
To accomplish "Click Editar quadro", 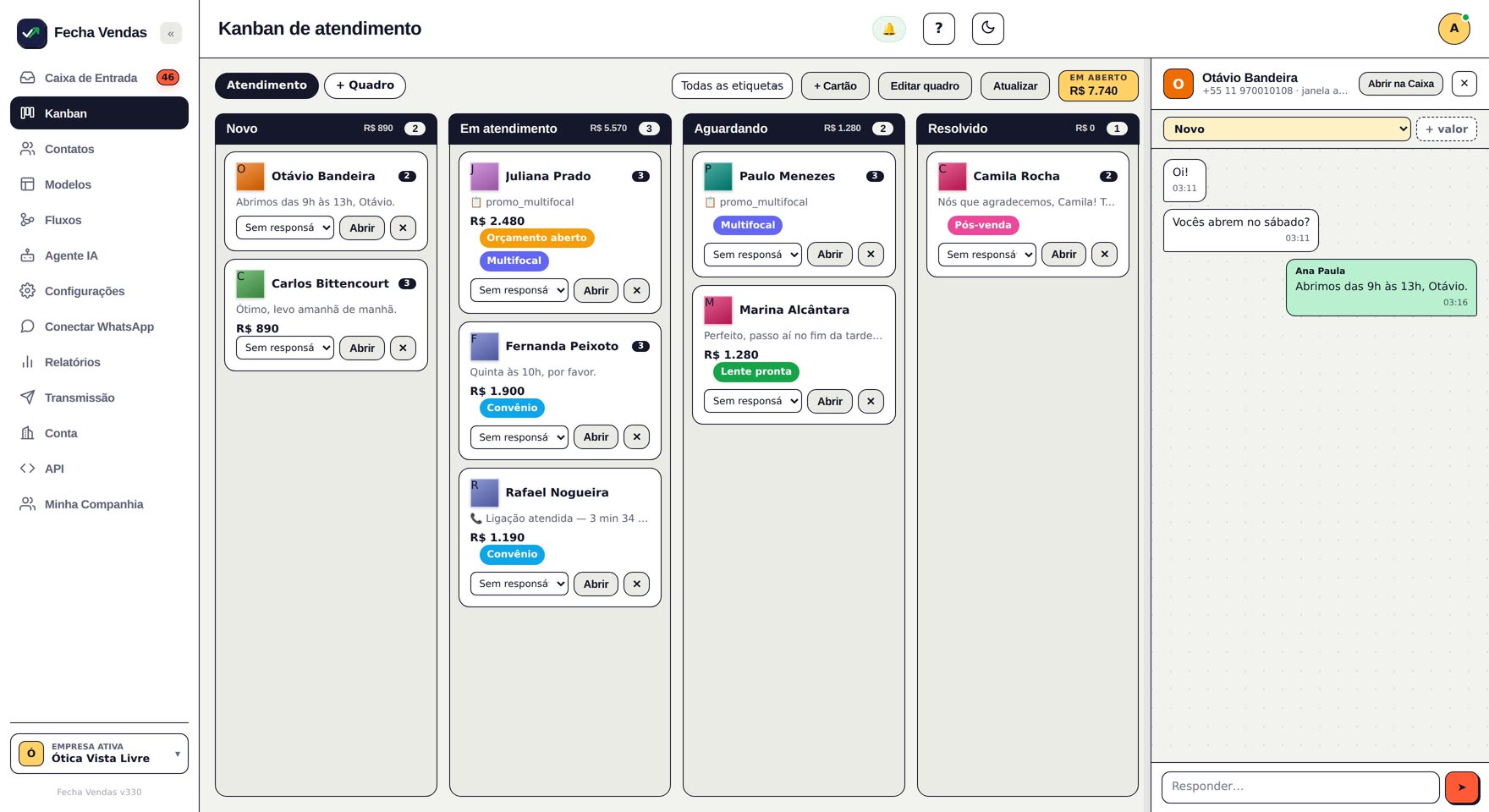I will pos(925,86).
